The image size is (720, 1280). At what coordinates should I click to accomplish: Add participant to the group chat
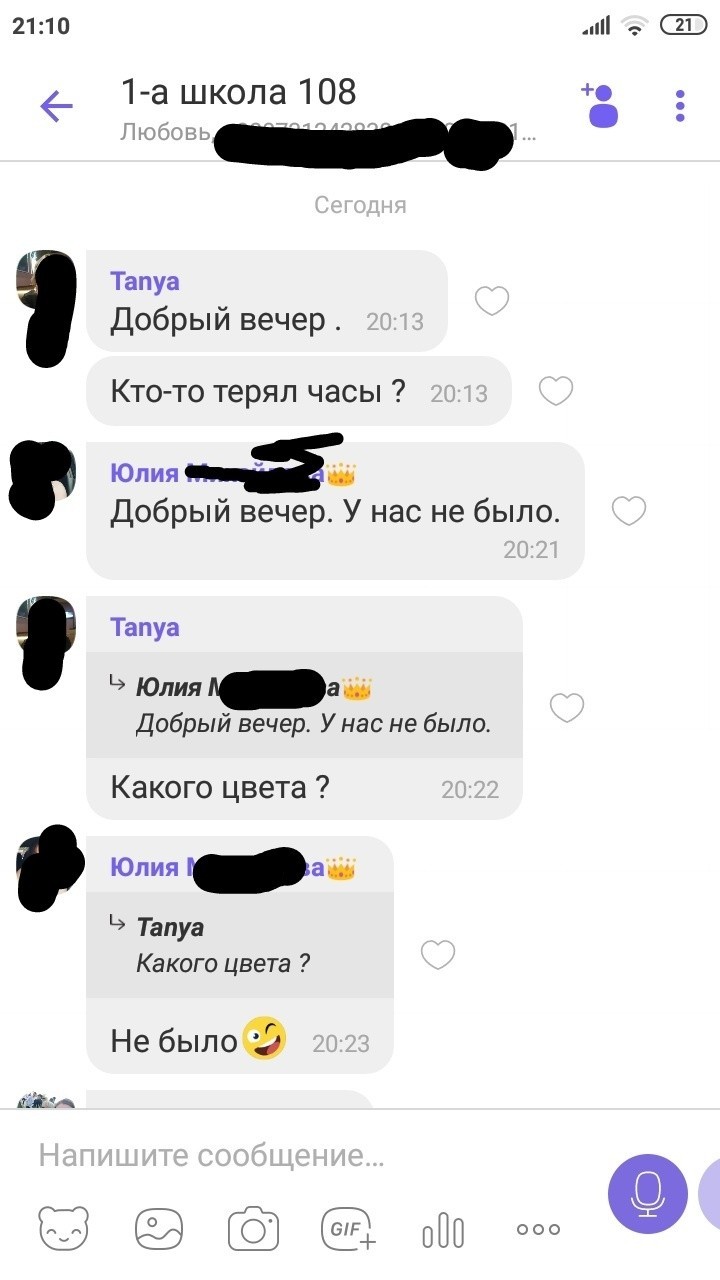pos(600,105)
